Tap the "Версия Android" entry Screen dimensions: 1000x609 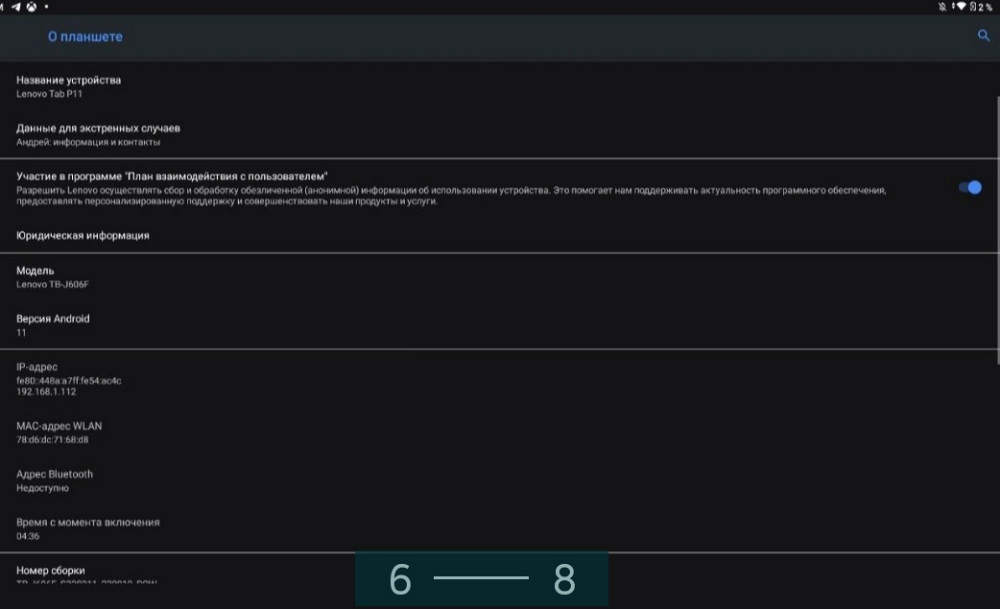[52, 325]
